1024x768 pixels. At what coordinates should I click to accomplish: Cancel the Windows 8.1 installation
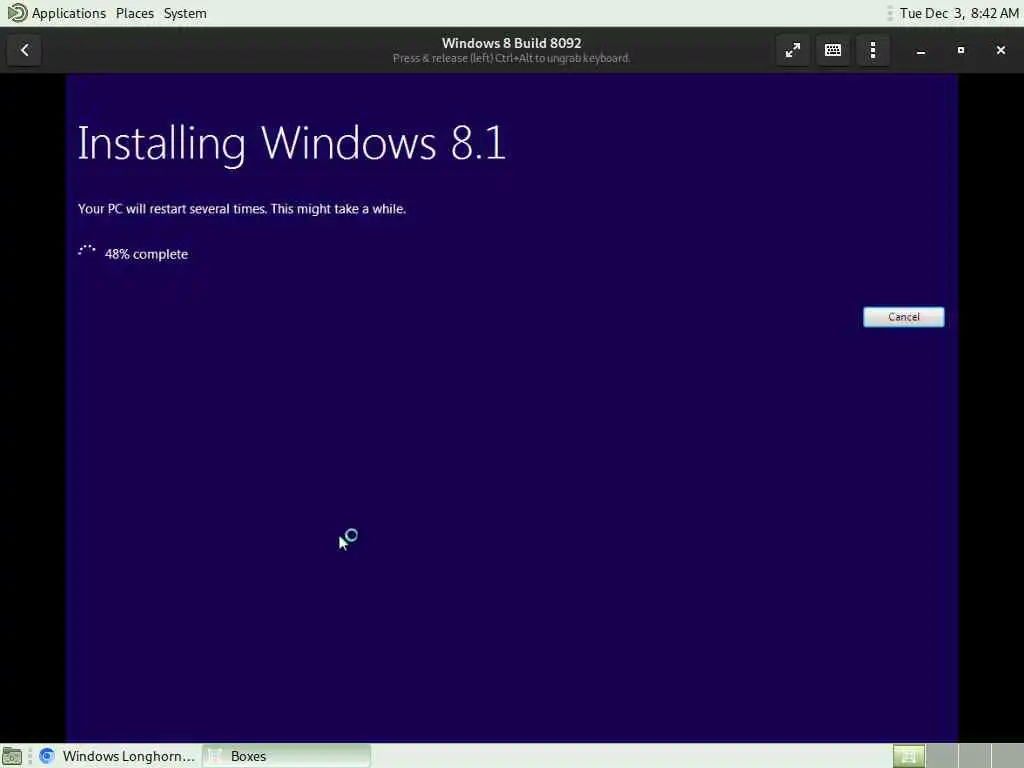[x=903, y=317]
